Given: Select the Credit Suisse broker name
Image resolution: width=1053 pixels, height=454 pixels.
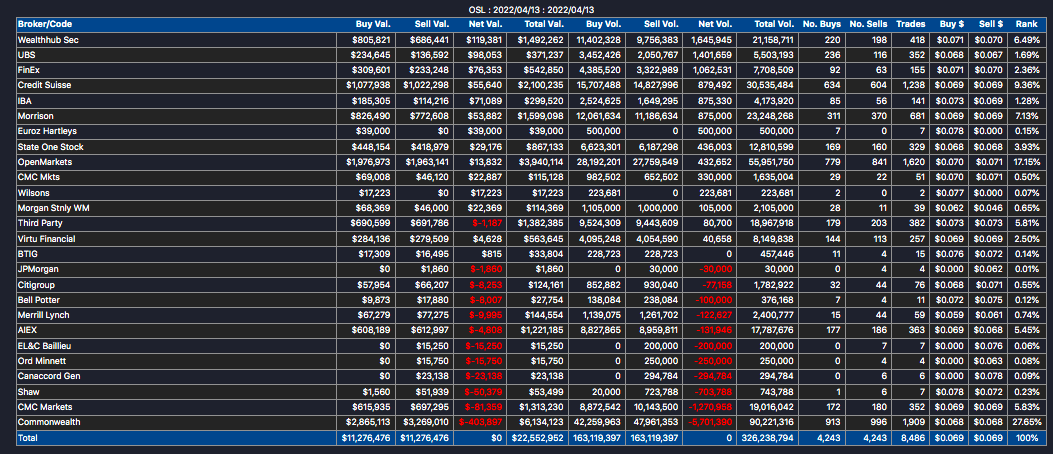Looking at the screenshot, I should 44,85.
